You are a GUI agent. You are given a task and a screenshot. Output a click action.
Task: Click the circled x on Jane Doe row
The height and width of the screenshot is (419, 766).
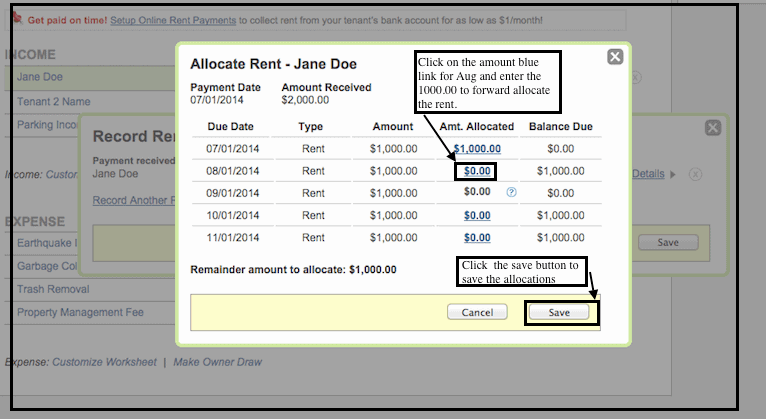click(636, 78)
